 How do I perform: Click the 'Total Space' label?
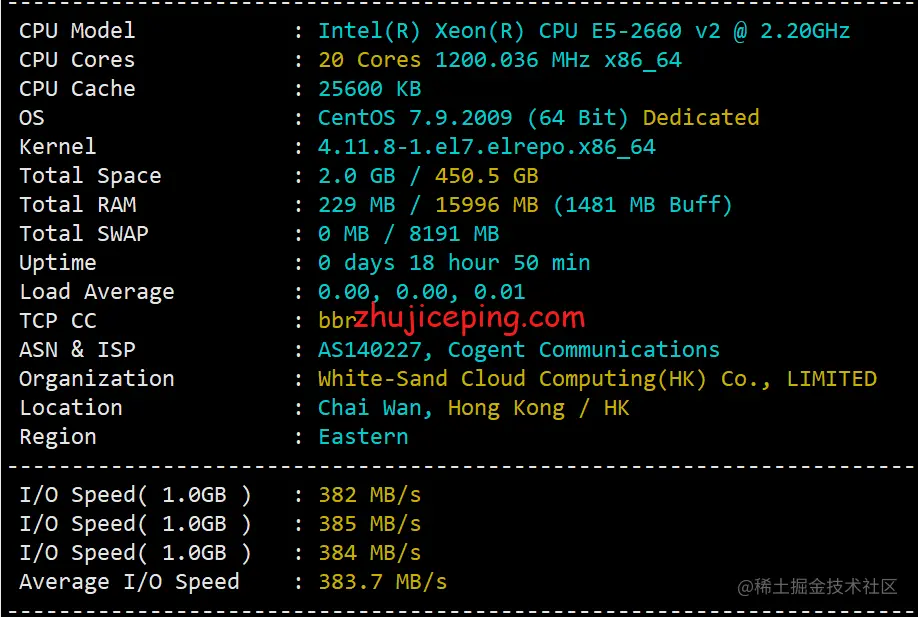click(90, 176)
